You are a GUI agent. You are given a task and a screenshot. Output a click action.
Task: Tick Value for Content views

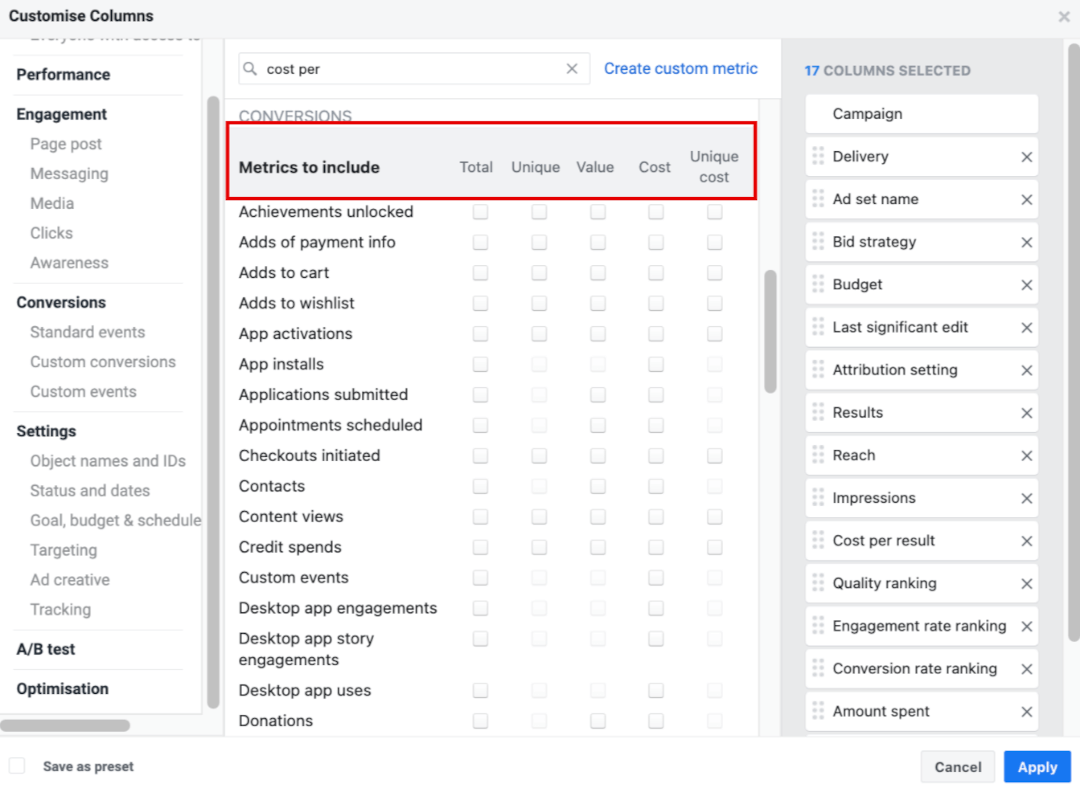click(597, 517)
